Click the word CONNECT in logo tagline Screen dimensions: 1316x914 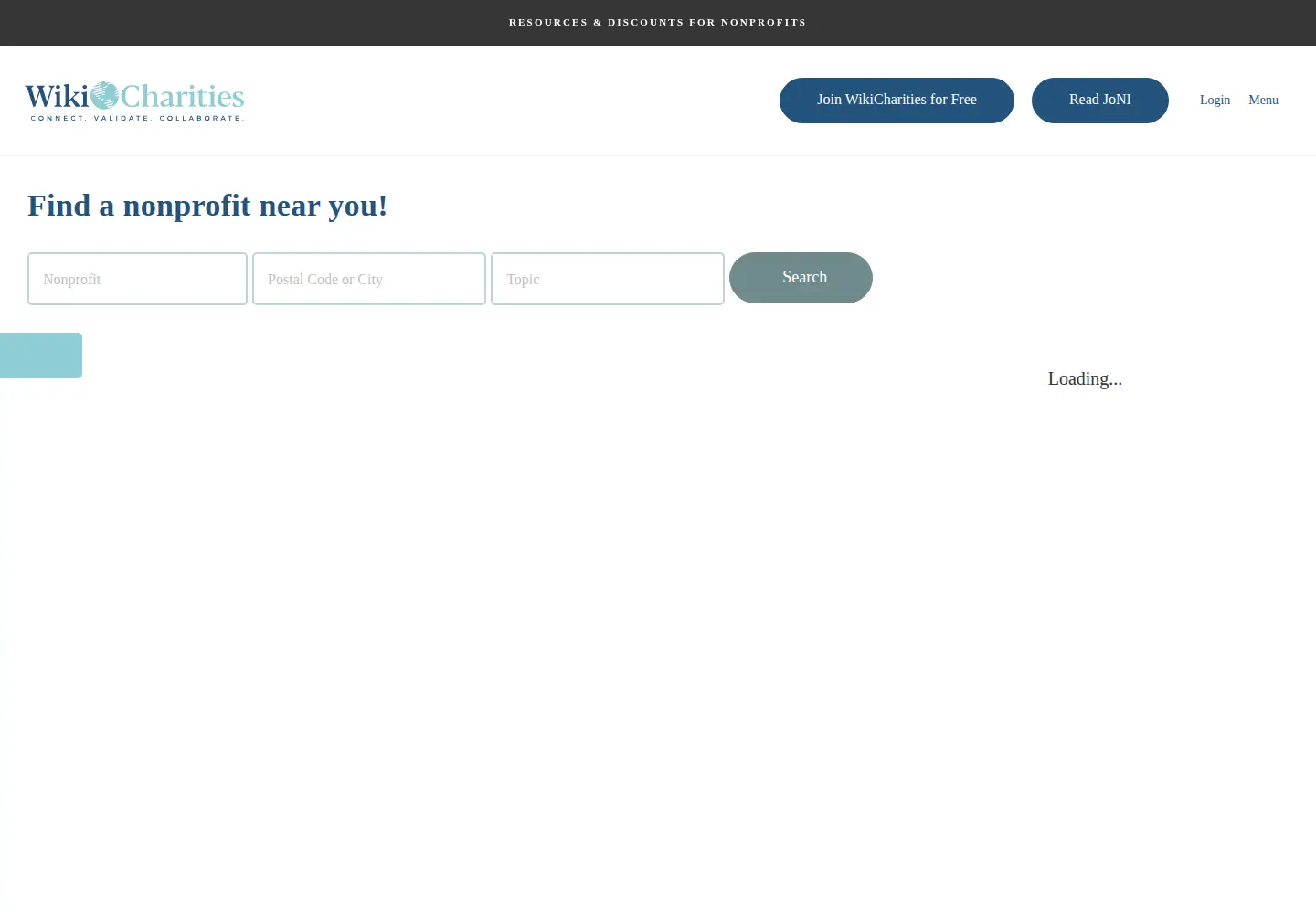[x=58, y=118]
